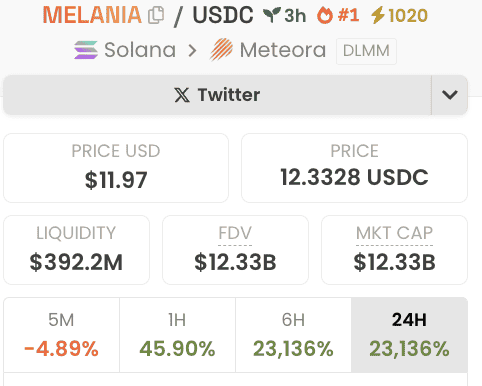
Task: Click the Solana chain name link
Action: pyautogui.click(x=140, y=50)
